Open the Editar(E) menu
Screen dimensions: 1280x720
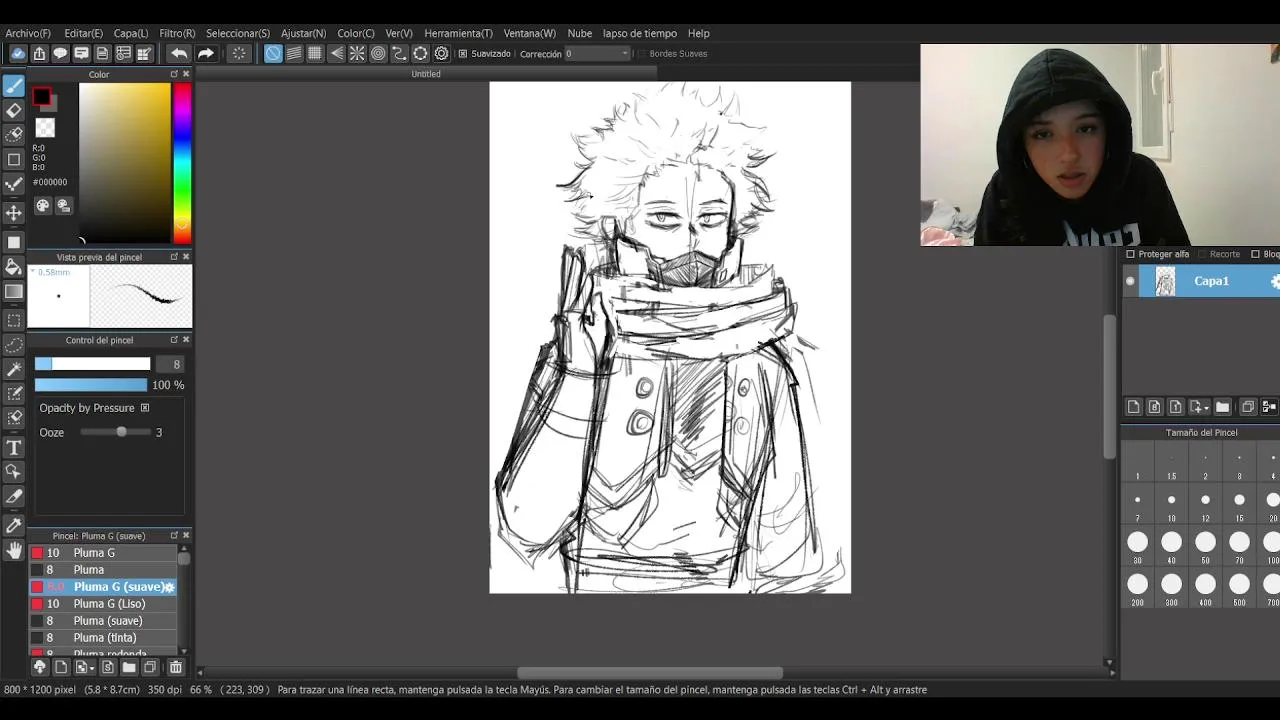coord(84,33)
